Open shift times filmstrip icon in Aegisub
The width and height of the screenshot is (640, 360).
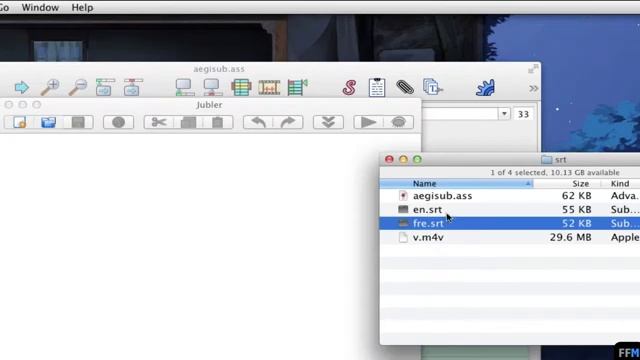click(269, 87)
